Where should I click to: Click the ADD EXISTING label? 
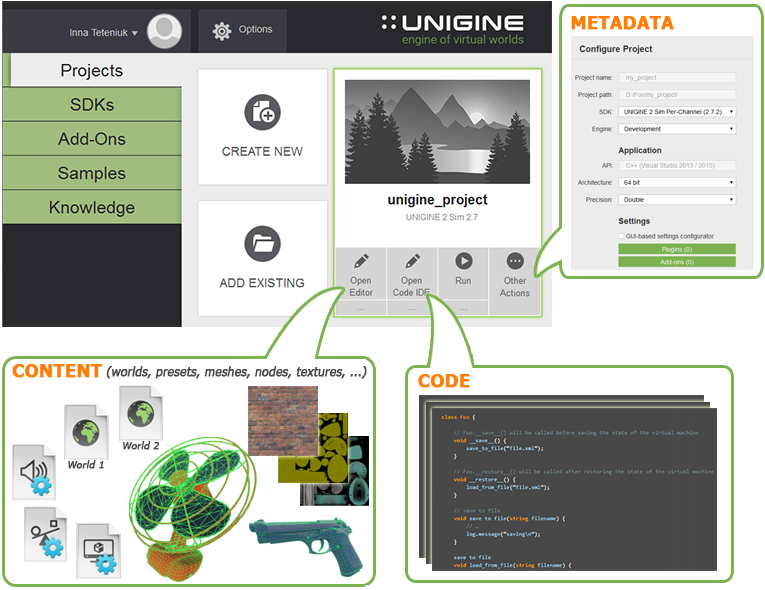[262, 283]
